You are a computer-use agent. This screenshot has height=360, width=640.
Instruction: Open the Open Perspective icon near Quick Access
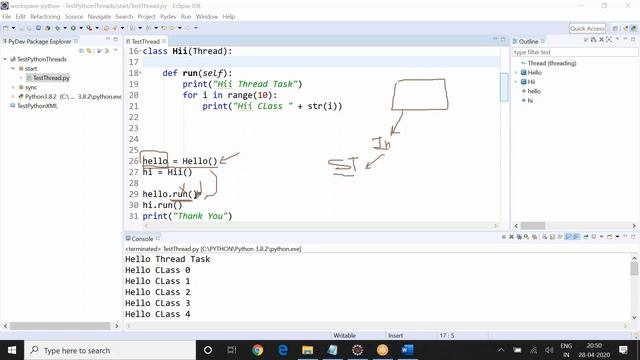tap(615, 28)
